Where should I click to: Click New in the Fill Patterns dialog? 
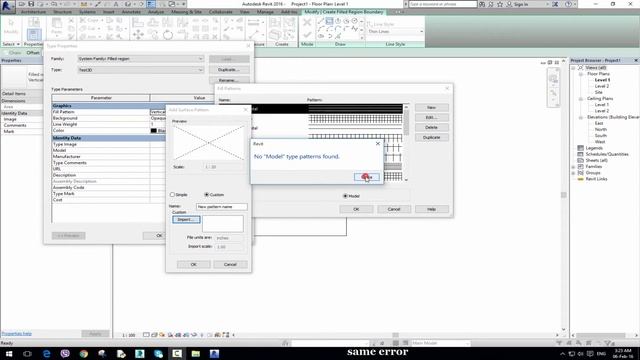pyautogui.click(x=431, y=107)
